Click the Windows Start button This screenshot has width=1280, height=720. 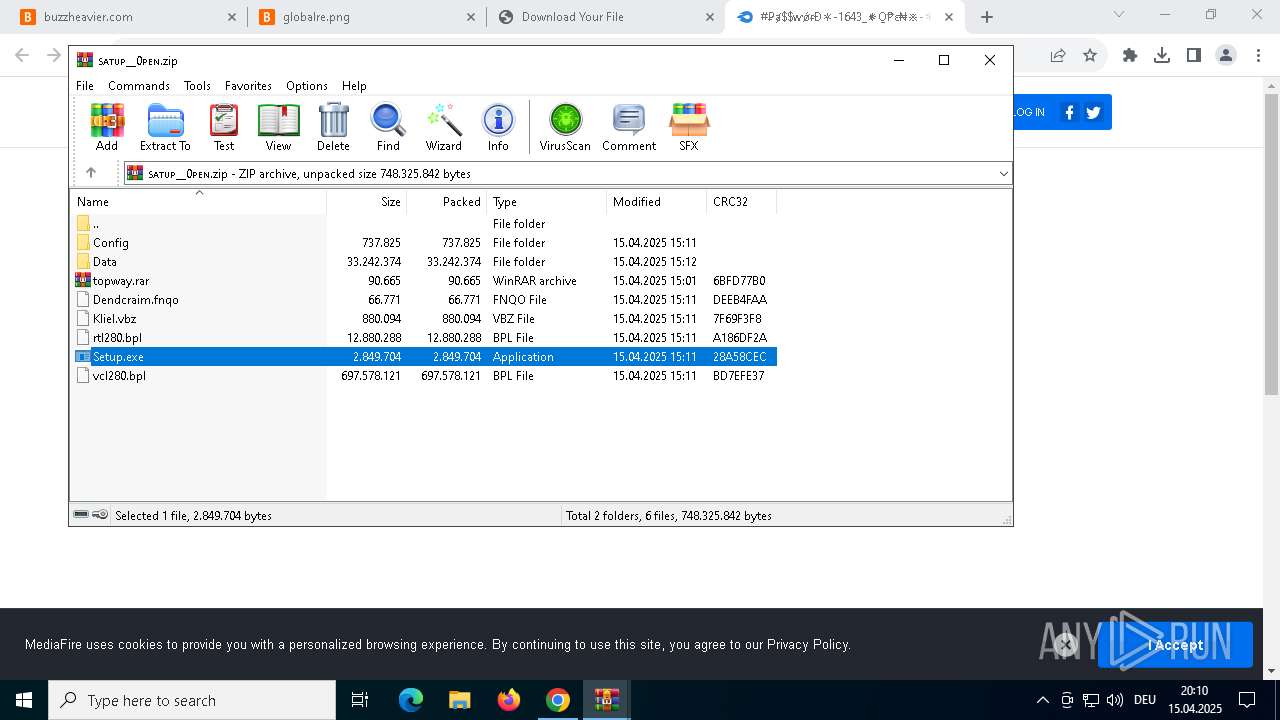[x=24, y=700]
